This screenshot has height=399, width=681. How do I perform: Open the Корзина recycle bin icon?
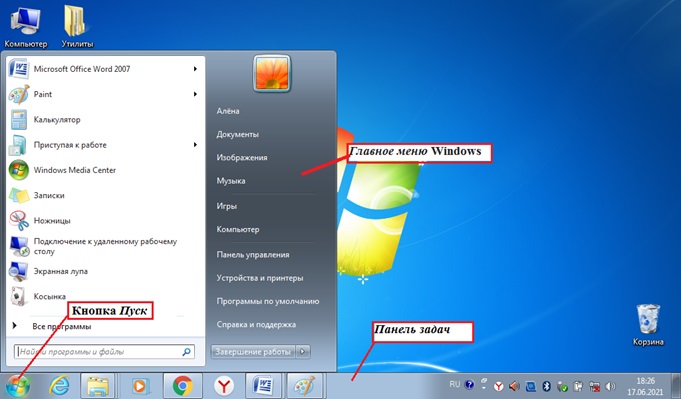point(648,324)
